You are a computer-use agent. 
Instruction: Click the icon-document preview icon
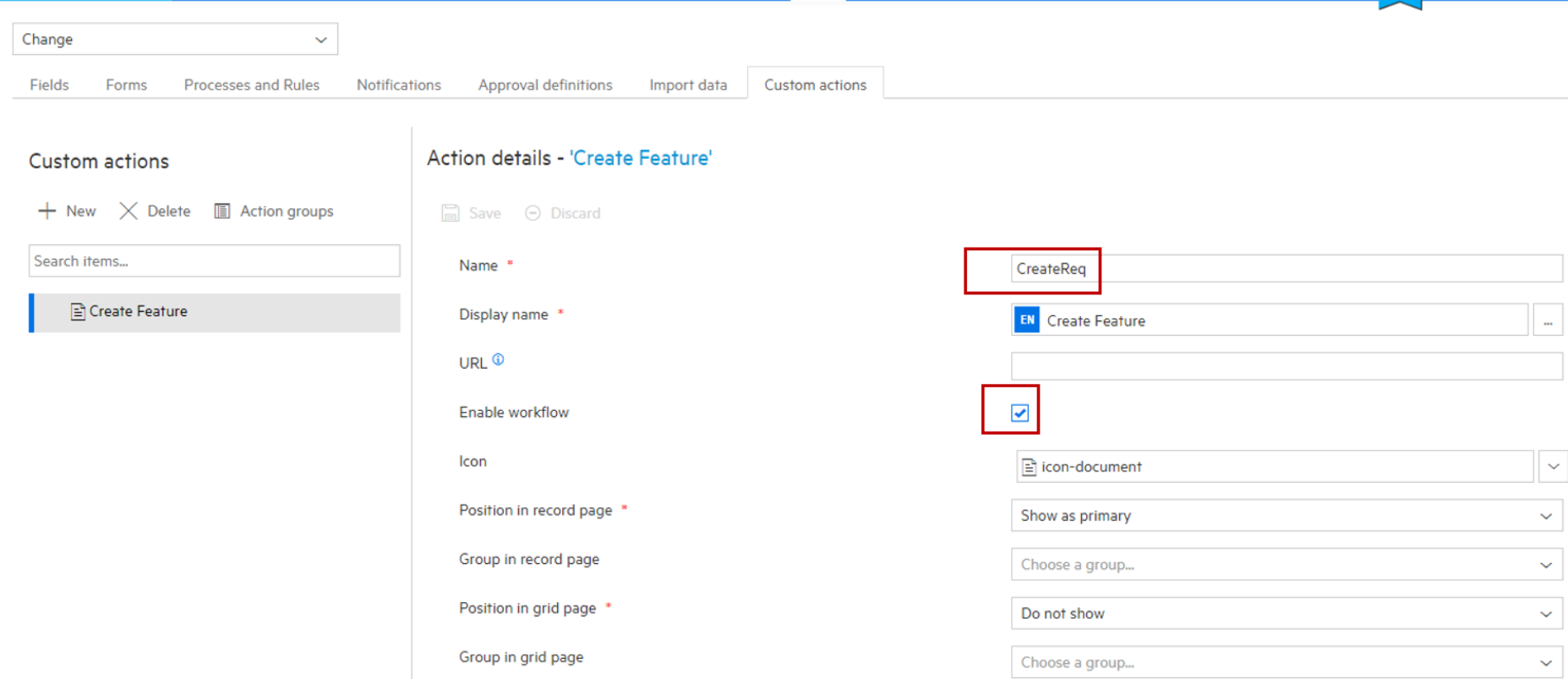[1029, 467]
